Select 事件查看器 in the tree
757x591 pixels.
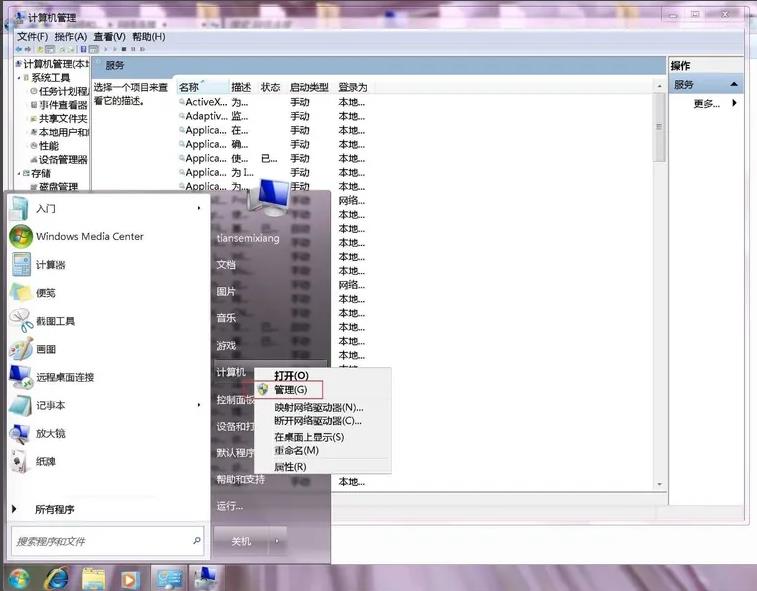click(63, 105)
